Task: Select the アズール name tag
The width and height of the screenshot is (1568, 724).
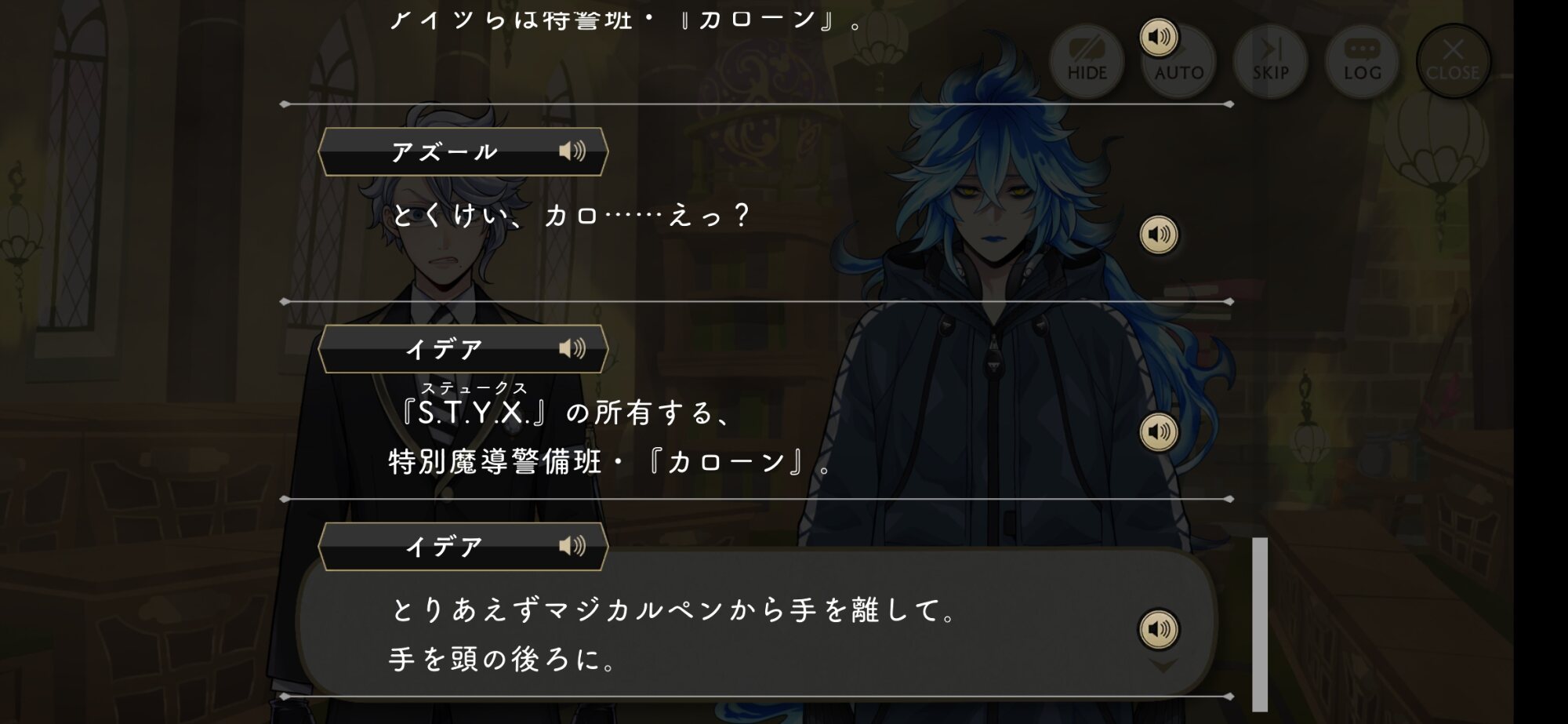Action: click(463, 151)
